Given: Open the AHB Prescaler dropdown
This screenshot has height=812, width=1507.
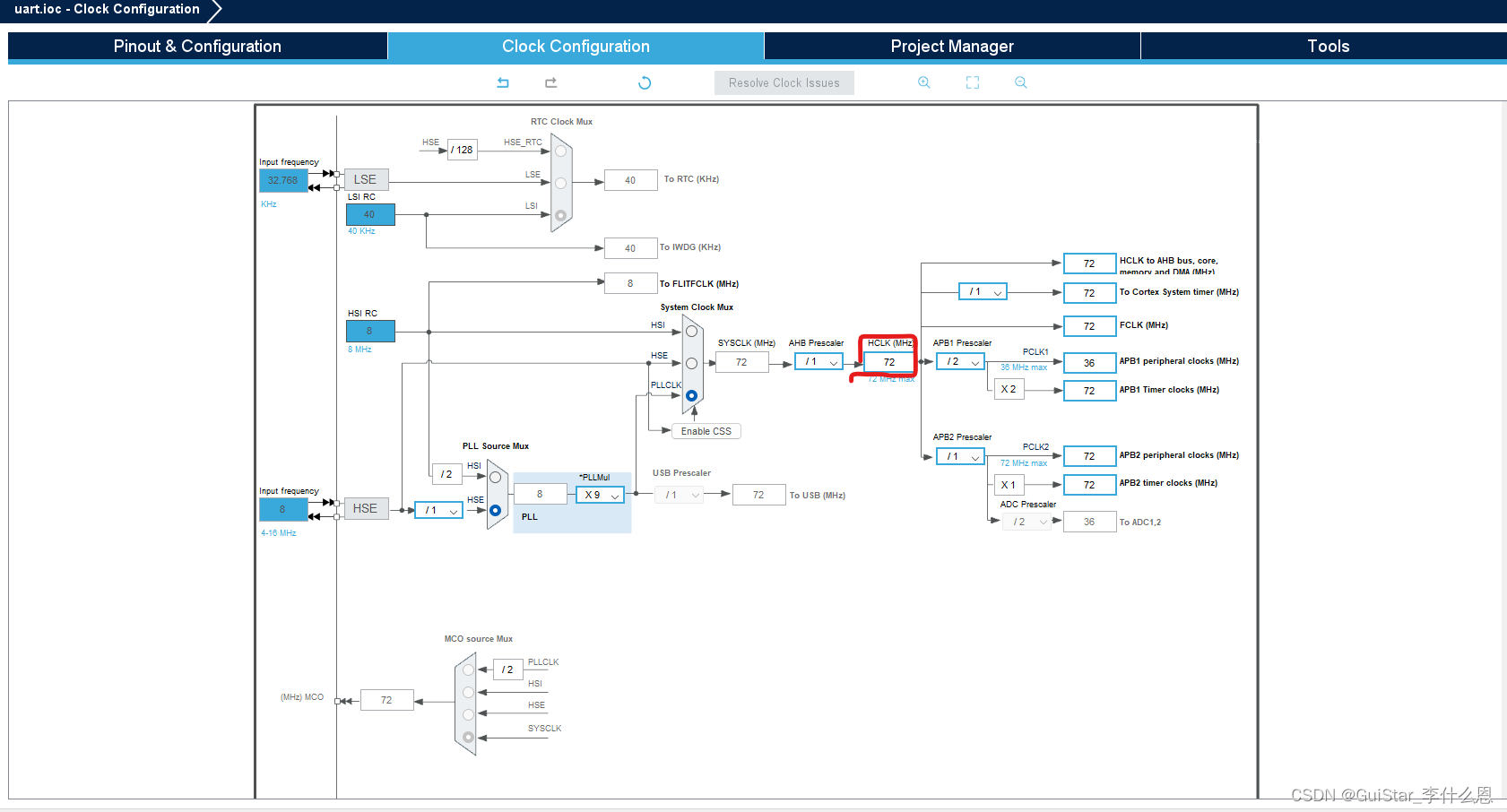Looking at the screenshot, I should [818, 362].
